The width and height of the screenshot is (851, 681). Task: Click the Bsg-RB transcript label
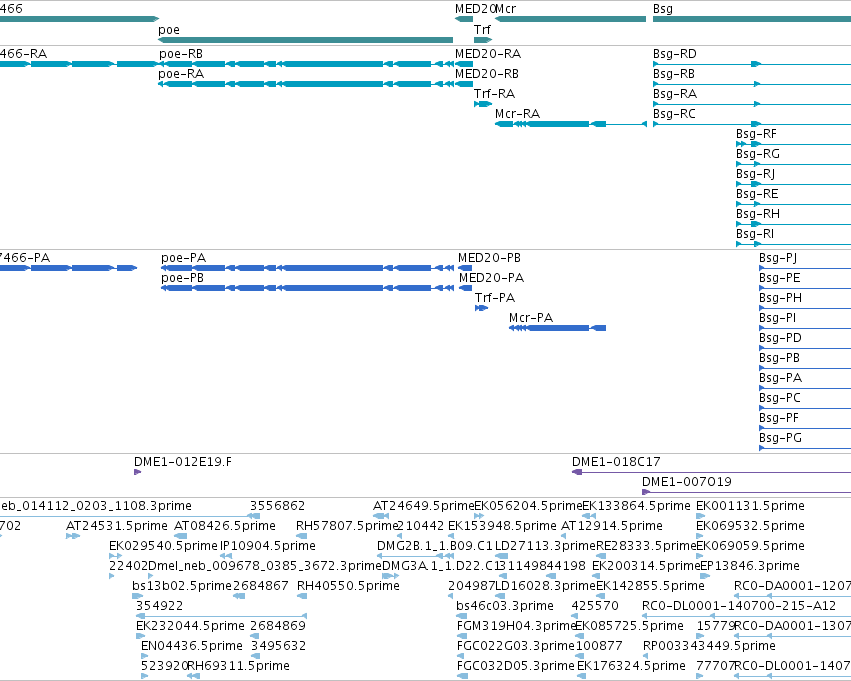(x=674, y=74)
